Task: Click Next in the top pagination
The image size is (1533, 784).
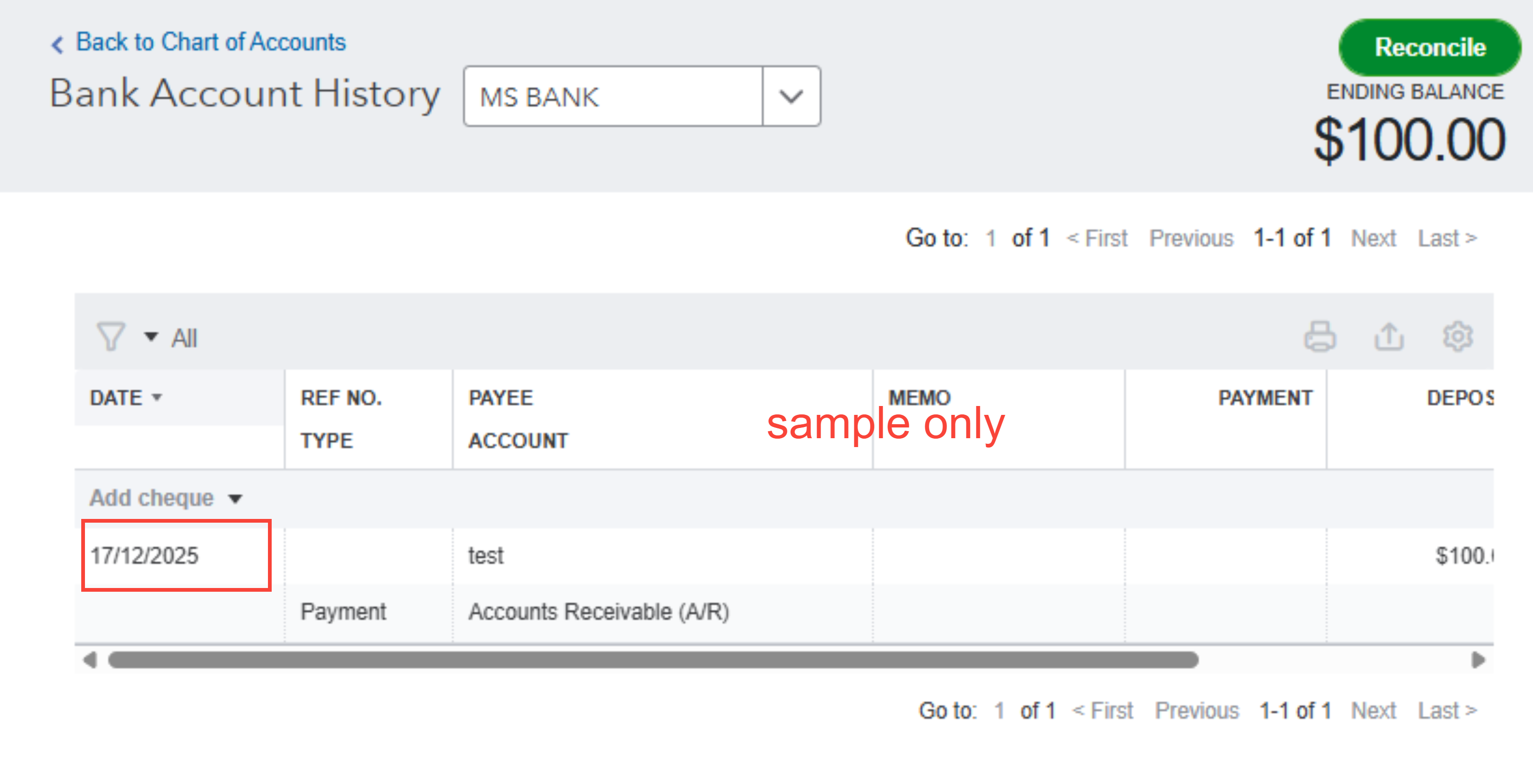Action: pyautogui.click(x=1373, y=238)
